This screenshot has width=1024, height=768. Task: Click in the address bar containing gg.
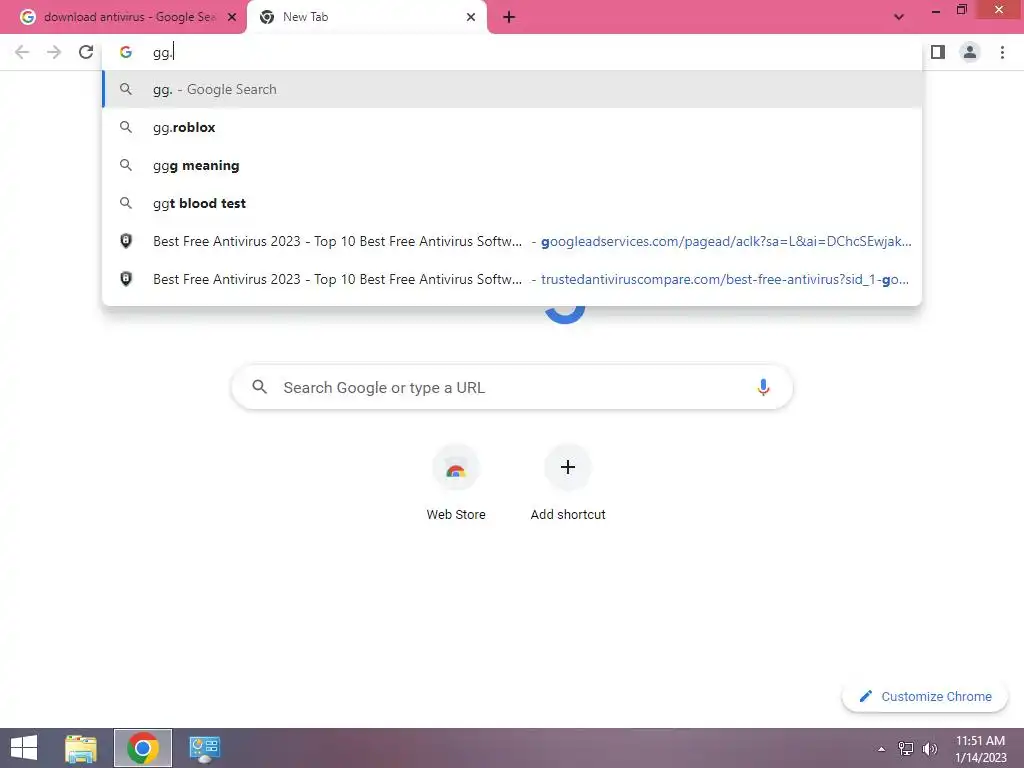pos(512,52)
